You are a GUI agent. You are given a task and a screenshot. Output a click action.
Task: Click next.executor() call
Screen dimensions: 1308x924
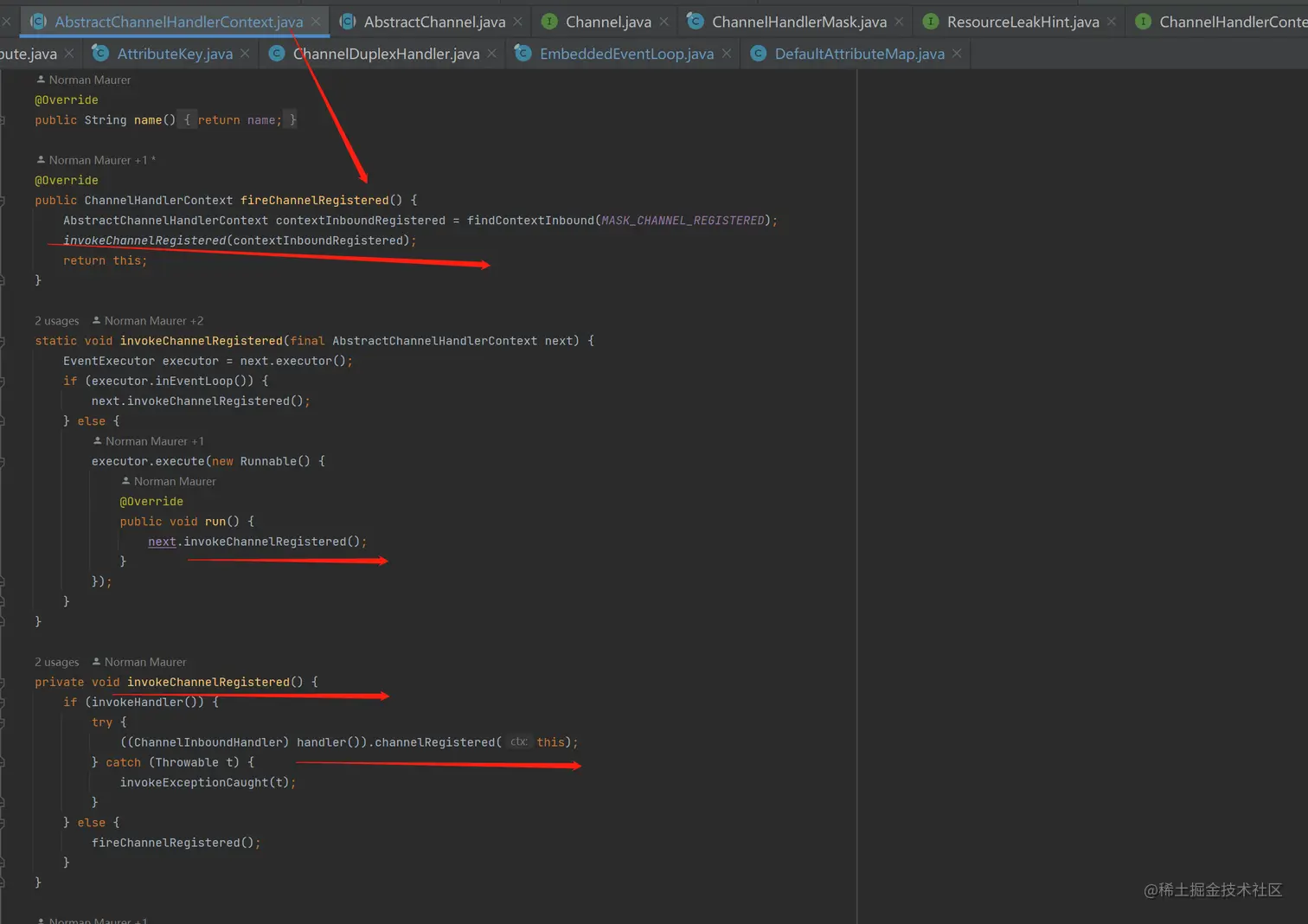coord(293,361)
